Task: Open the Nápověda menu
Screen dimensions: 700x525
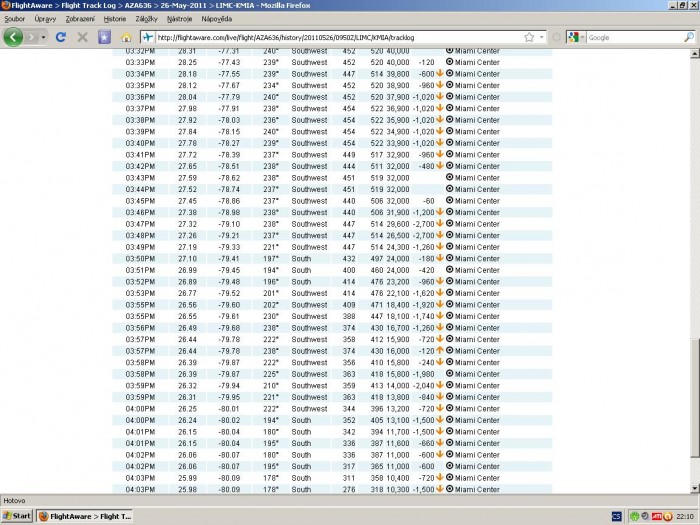Action: pos(217,19)
